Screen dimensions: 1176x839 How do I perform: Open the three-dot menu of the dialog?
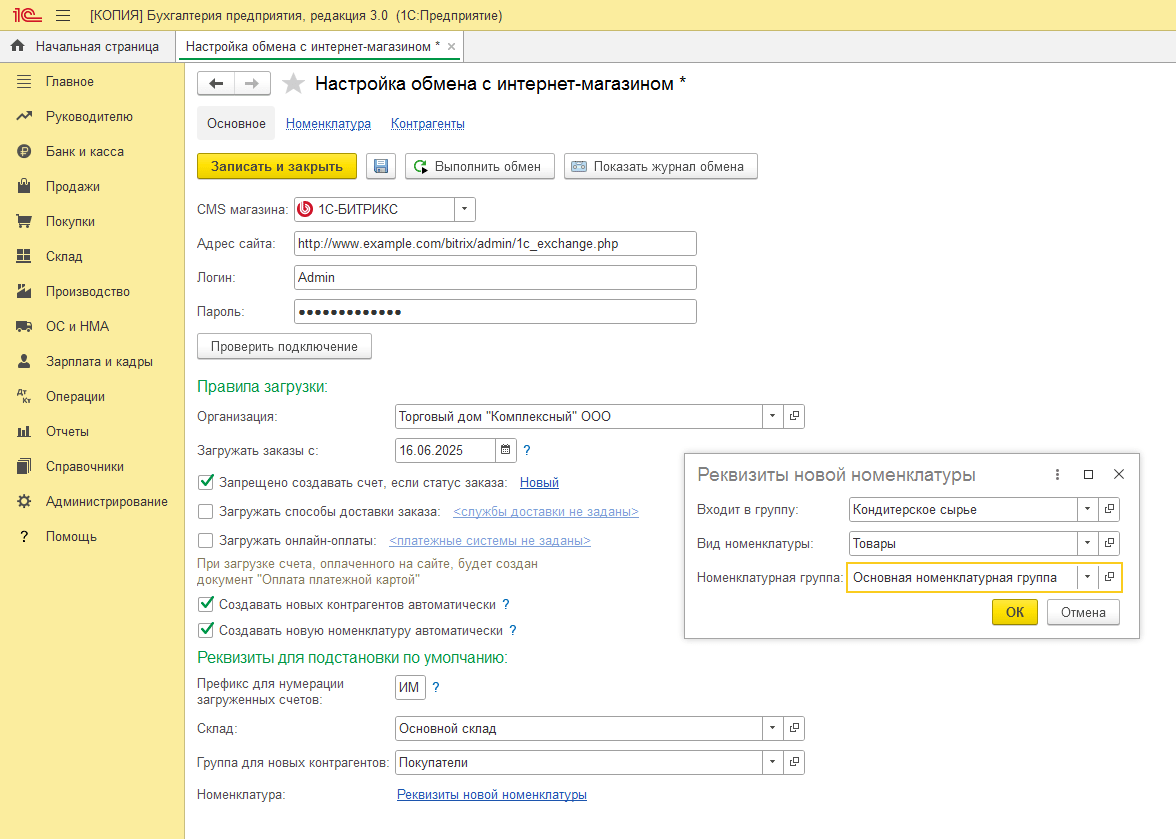coord(1058,475)
